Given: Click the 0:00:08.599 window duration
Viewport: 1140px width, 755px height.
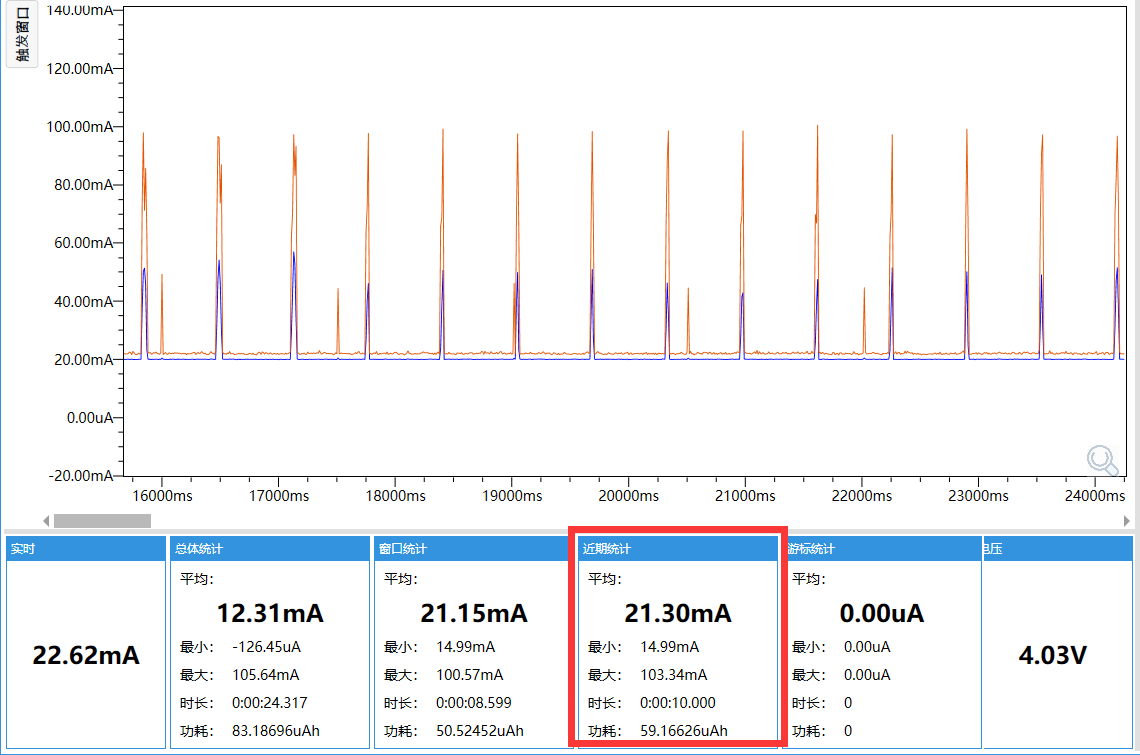Looking at the screenshot, I should [x=474, y=703].
